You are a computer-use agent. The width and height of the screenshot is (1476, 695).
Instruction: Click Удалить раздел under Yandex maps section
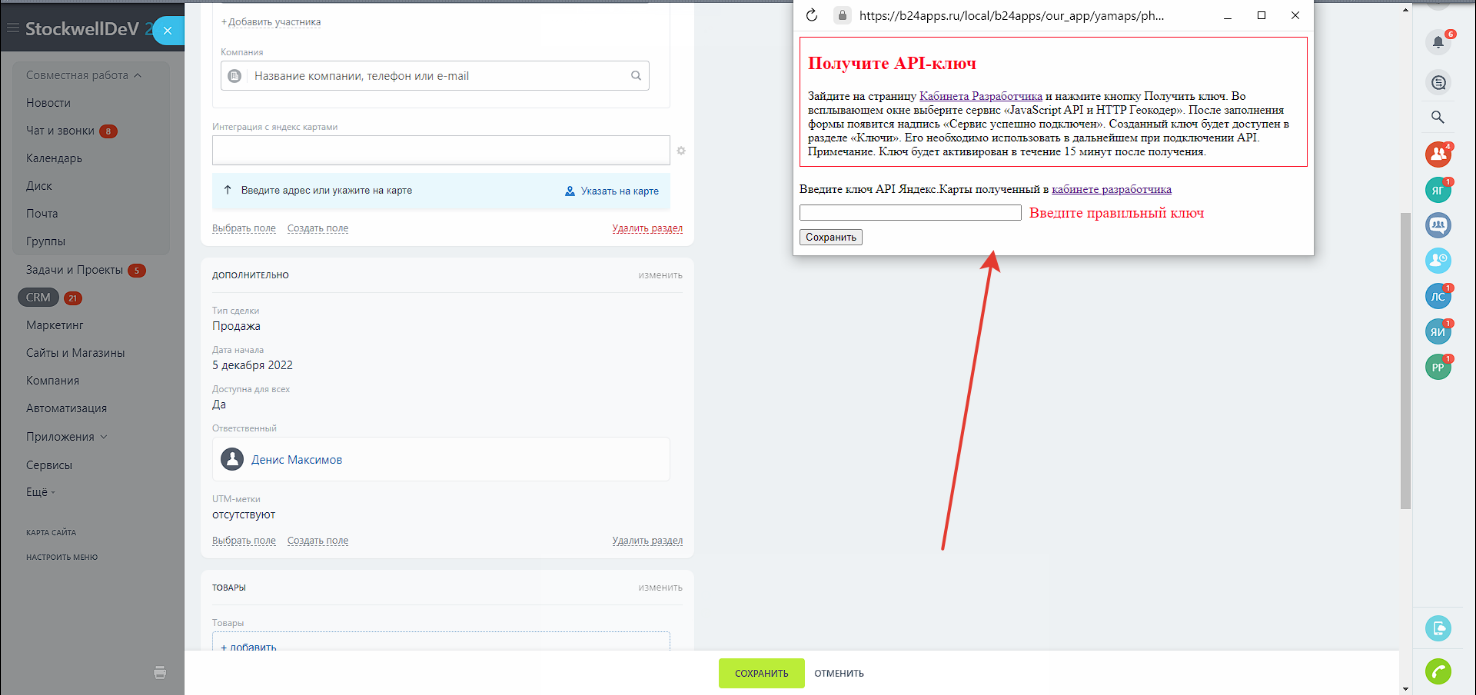tap(647, 228)
